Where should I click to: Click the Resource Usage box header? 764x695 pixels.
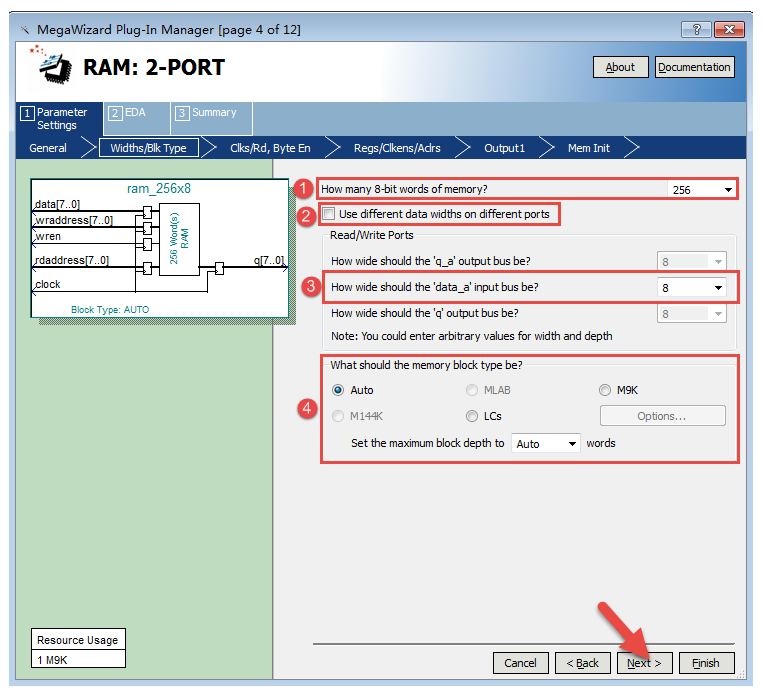point(78,640)
